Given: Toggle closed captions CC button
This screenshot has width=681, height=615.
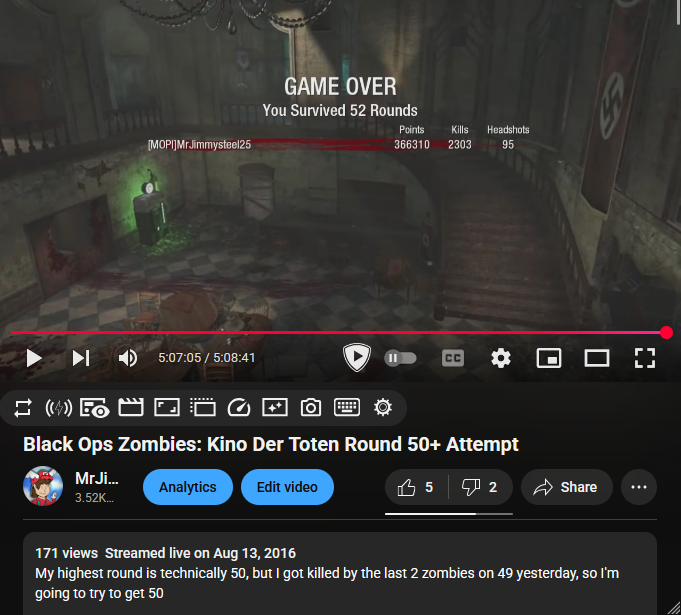Looking at the screenshot, I should [453, 358].
